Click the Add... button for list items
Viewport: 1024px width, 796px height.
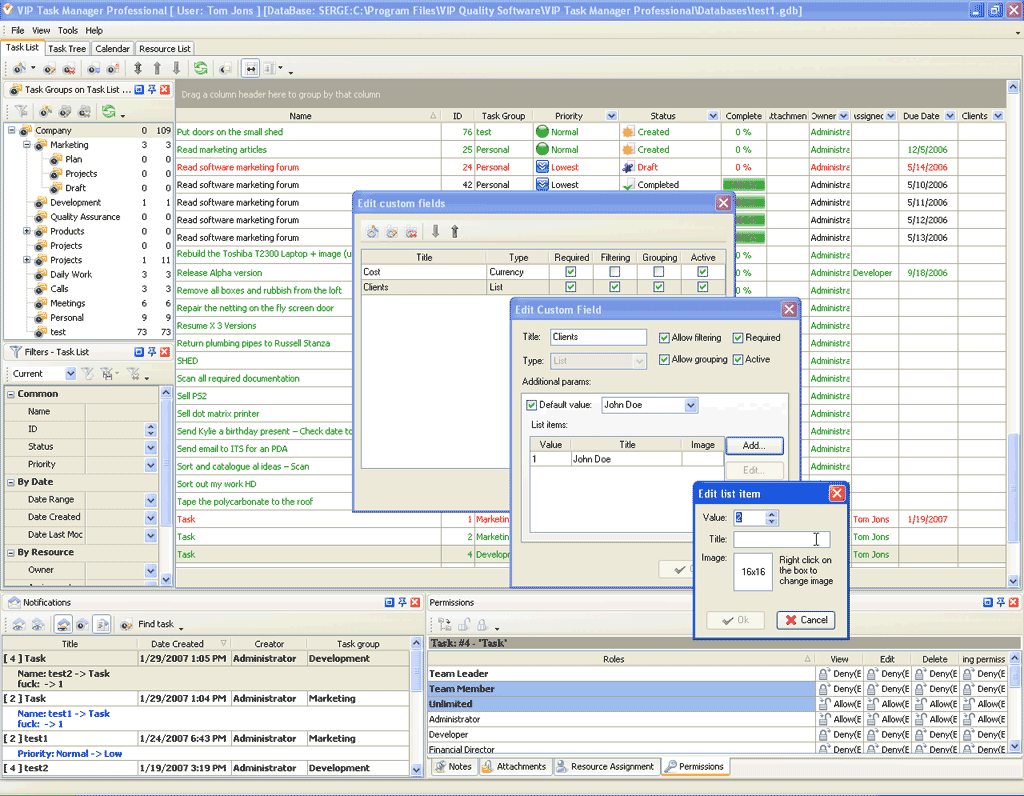[754, 446]
